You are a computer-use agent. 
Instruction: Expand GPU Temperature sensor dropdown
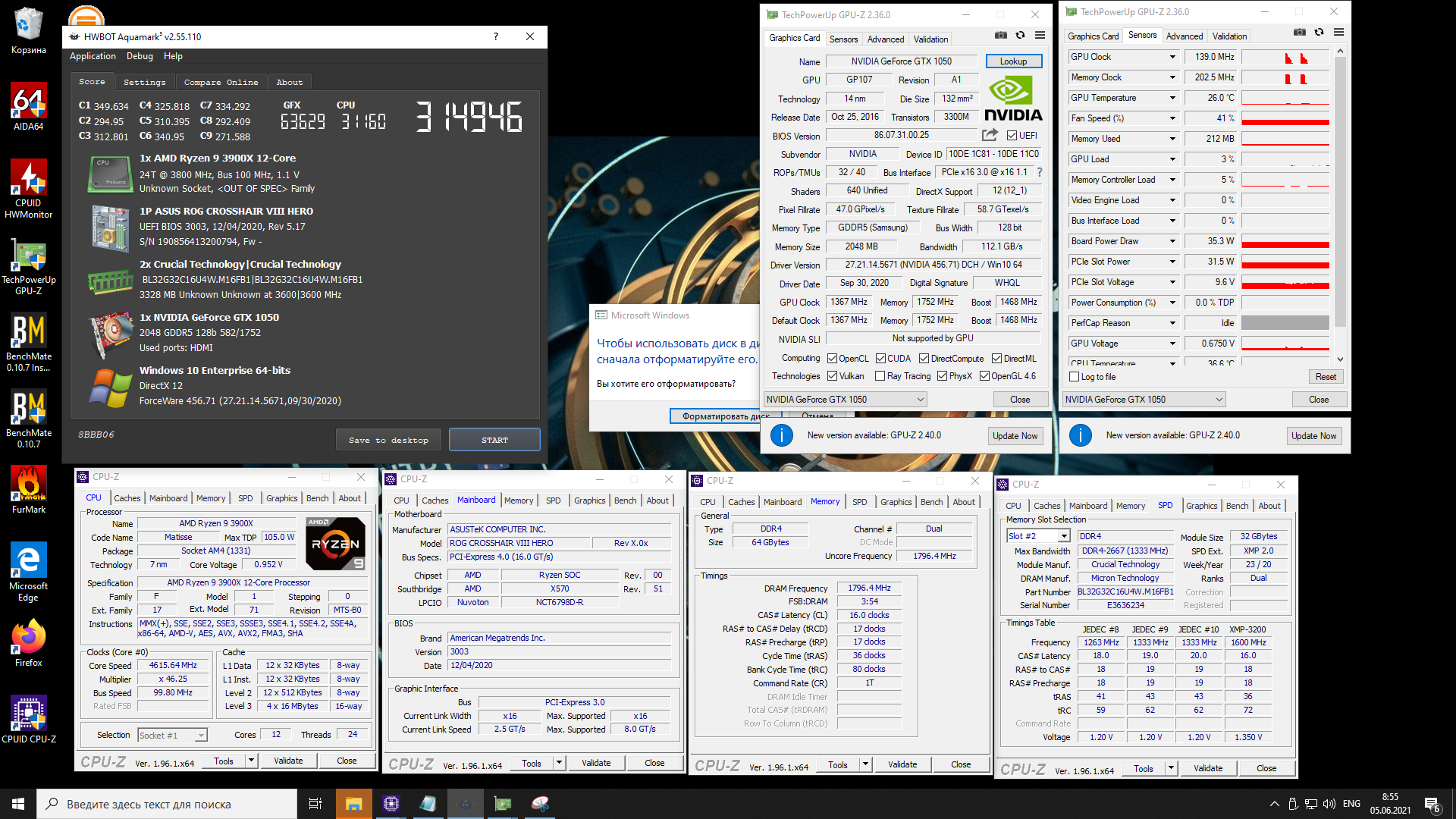pyautogui.click(x=1172, y=98)
